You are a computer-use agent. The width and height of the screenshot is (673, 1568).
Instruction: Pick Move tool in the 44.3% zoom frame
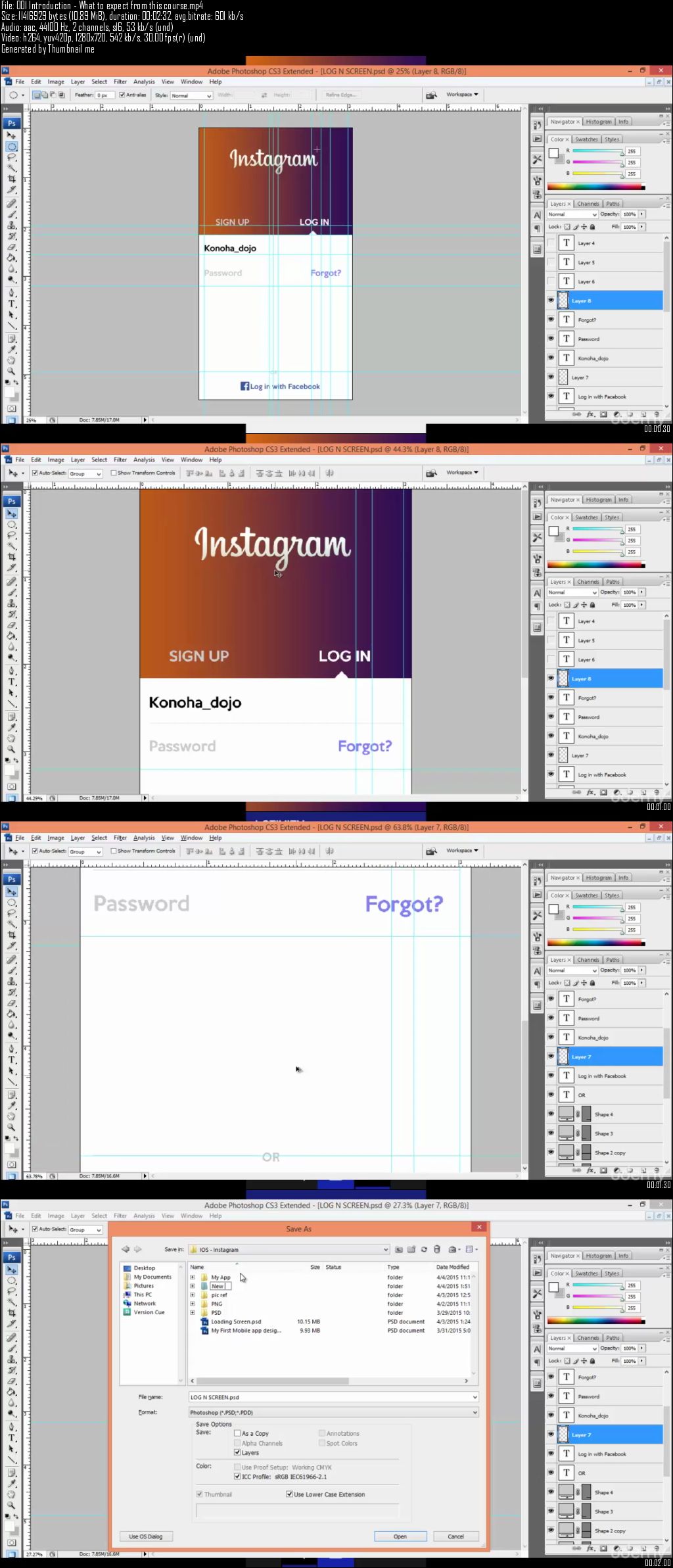[11, 514]
